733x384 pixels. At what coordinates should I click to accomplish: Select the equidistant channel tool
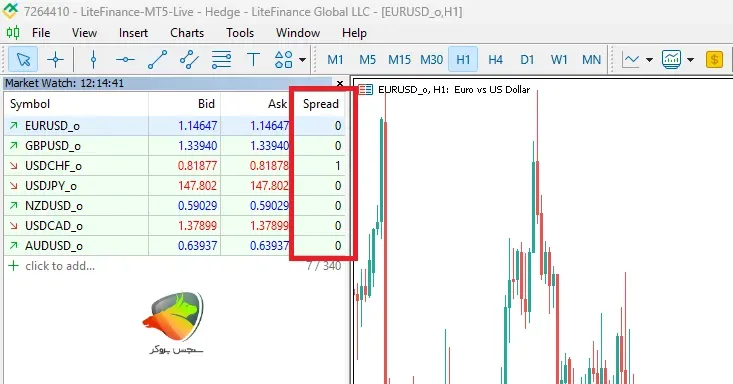point(189,59)
